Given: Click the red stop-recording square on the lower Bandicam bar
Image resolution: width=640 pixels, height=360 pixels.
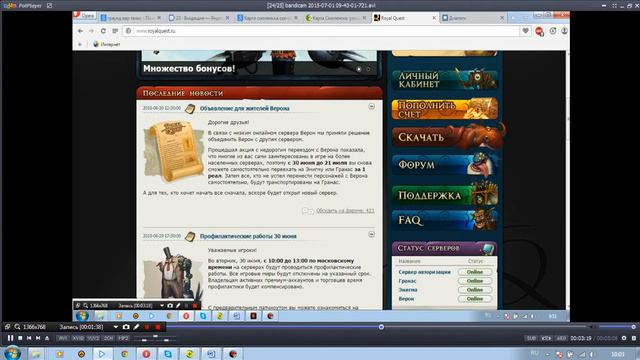Looking at the screenshot, I should click(x=158, y=327).
